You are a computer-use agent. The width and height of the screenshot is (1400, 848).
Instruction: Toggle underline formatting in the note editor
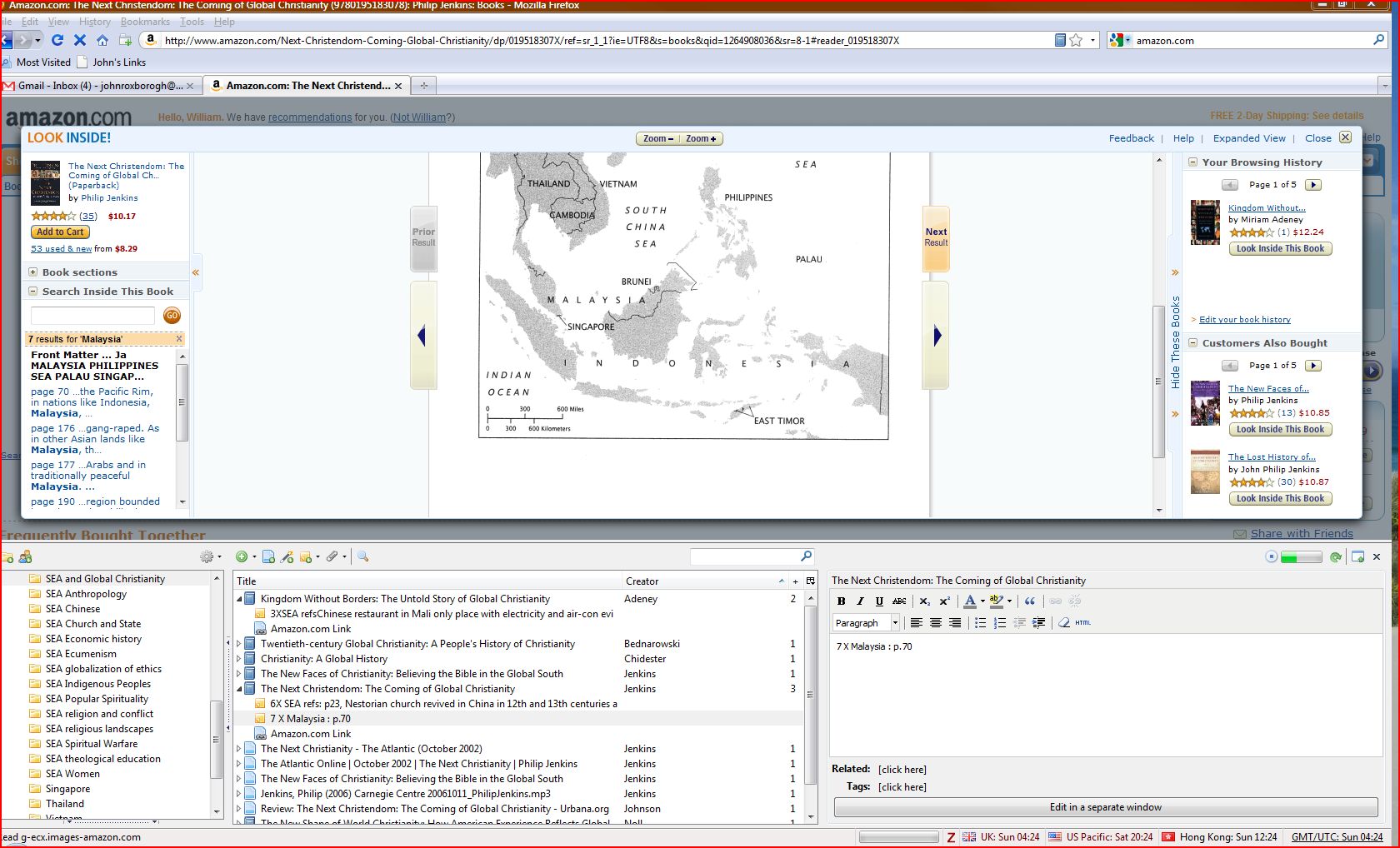tap(879, 601)
